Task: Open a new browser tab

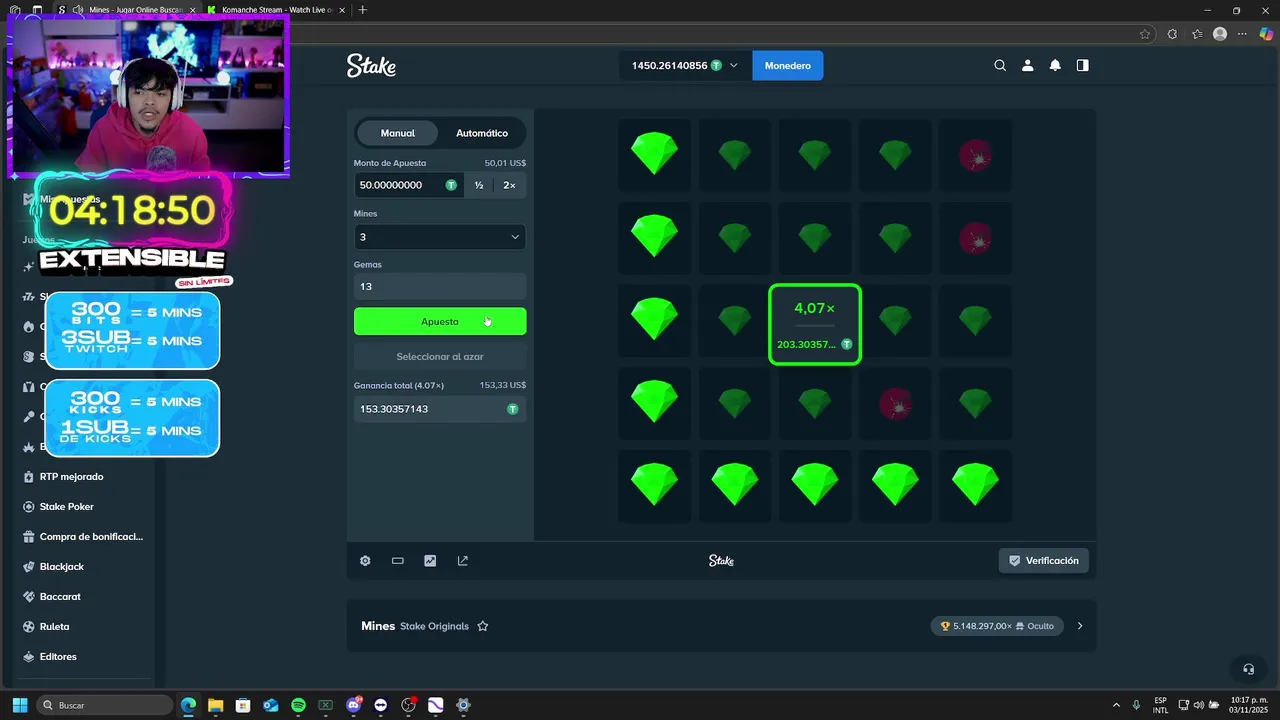Action: [x=363, y=10]
